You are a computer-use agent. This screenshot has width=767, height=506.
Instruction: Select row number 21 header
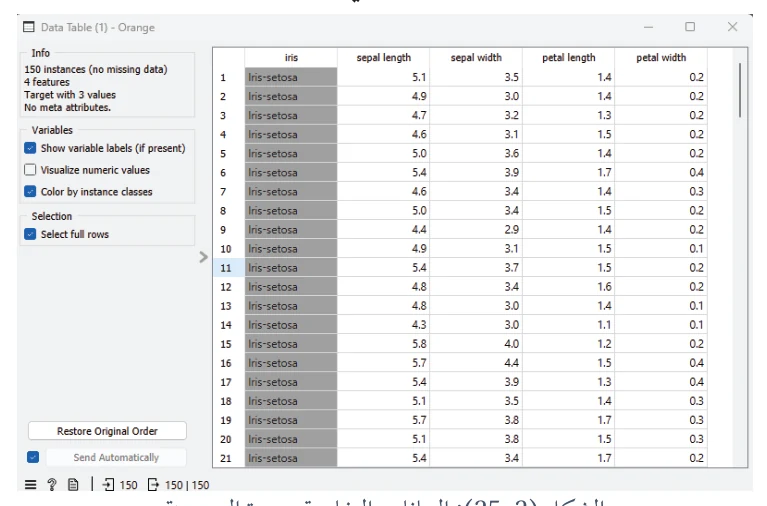tap(228, 458)
